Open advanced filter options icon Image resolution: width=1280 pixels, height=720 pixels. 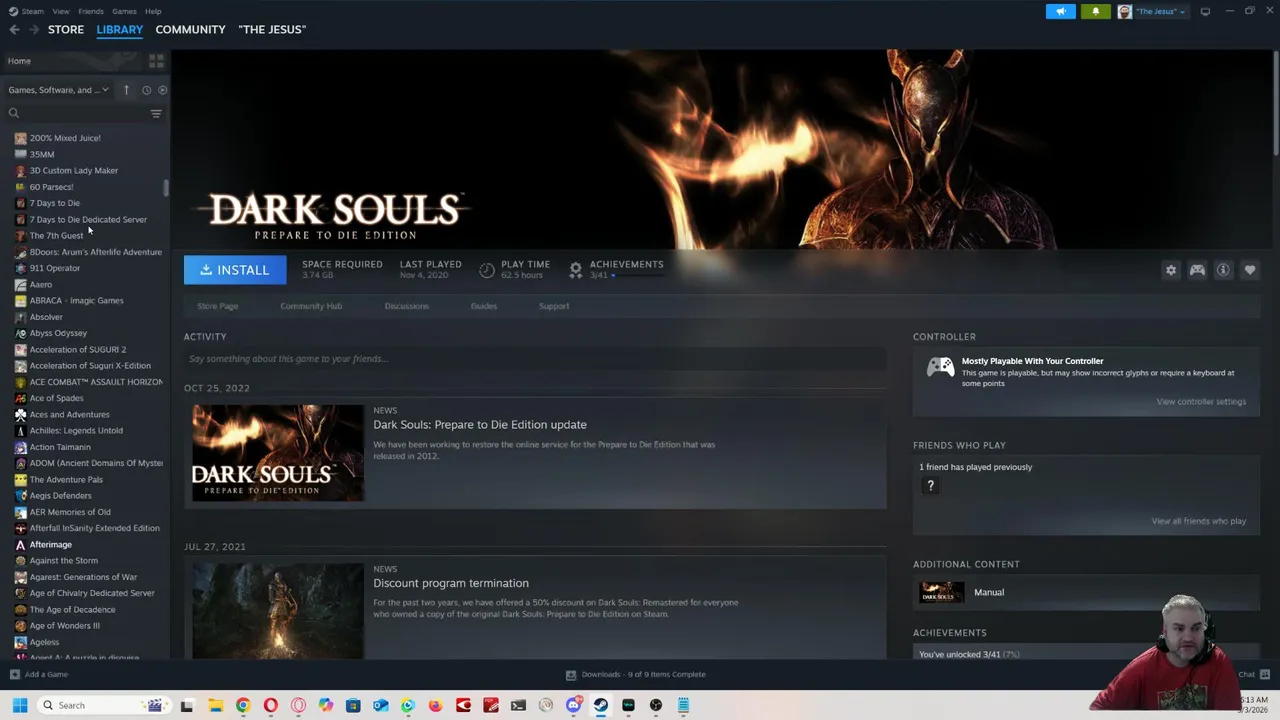click(x=156, y=114)
